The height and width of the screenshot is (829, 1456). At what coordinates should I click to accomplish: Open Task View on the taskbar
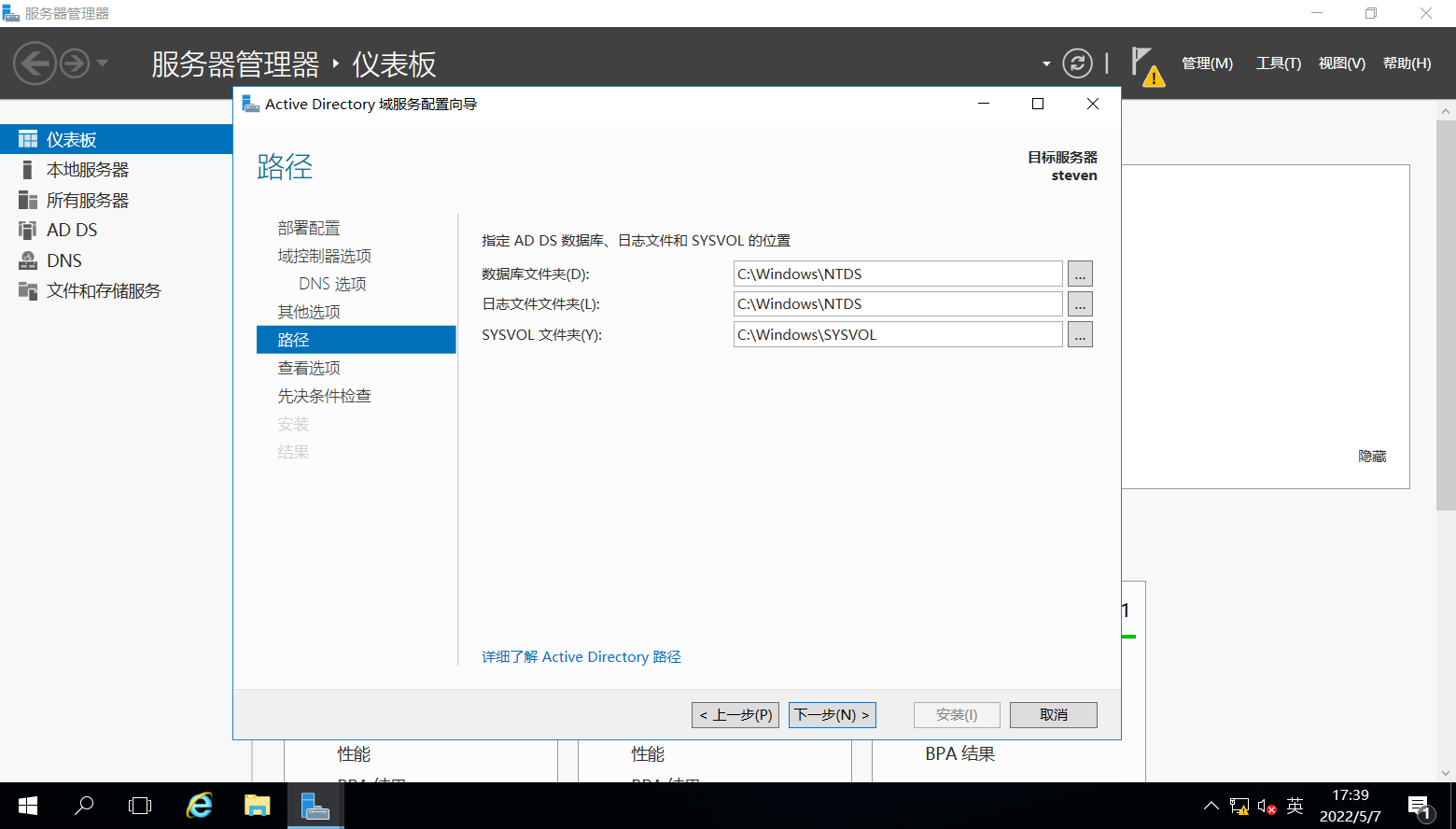click(x=140, y=806)
